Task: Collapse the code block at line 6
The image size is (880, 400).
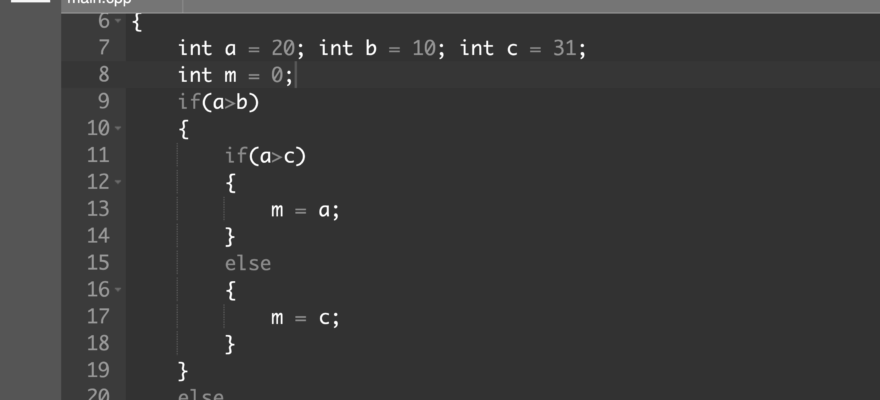Action: point(118,21)
